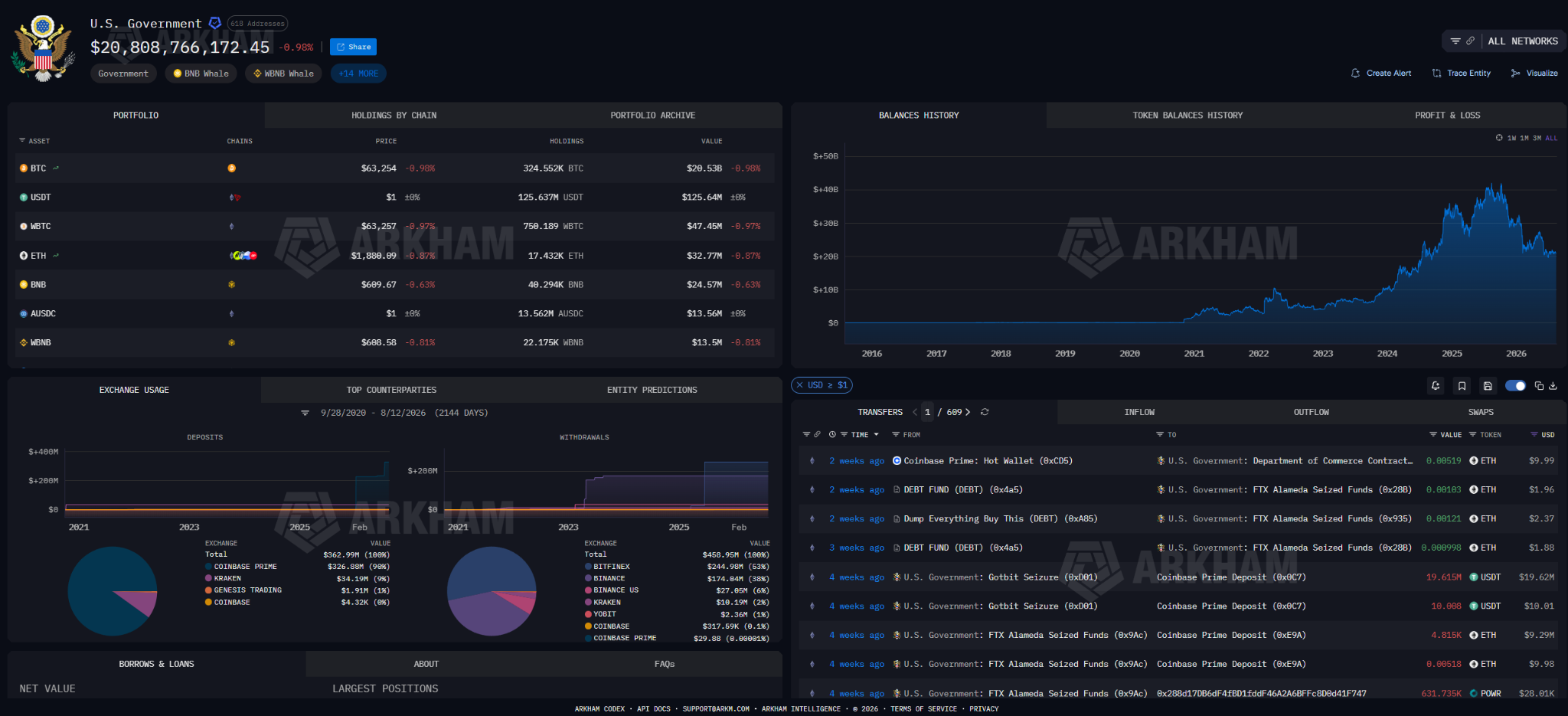Viewport: 1568px width, 716px height.
Task: Switch to the Outflow tab
Action: (x=1311, y=413)
